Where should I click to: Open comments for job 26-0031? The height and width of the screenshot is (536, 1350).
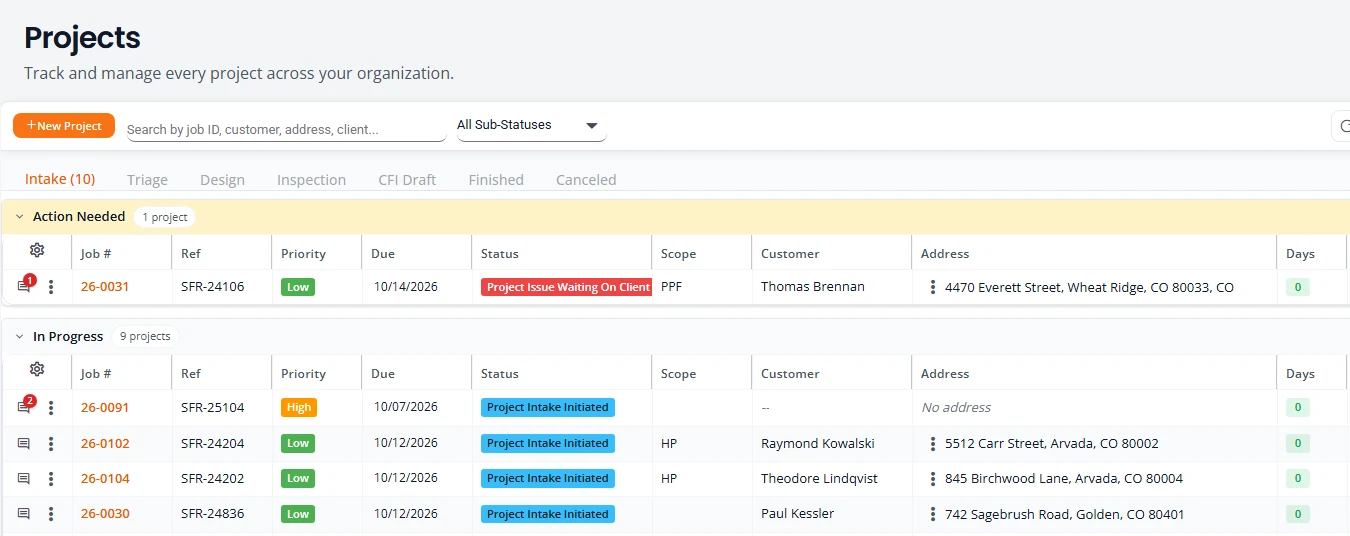coord(24,287)
